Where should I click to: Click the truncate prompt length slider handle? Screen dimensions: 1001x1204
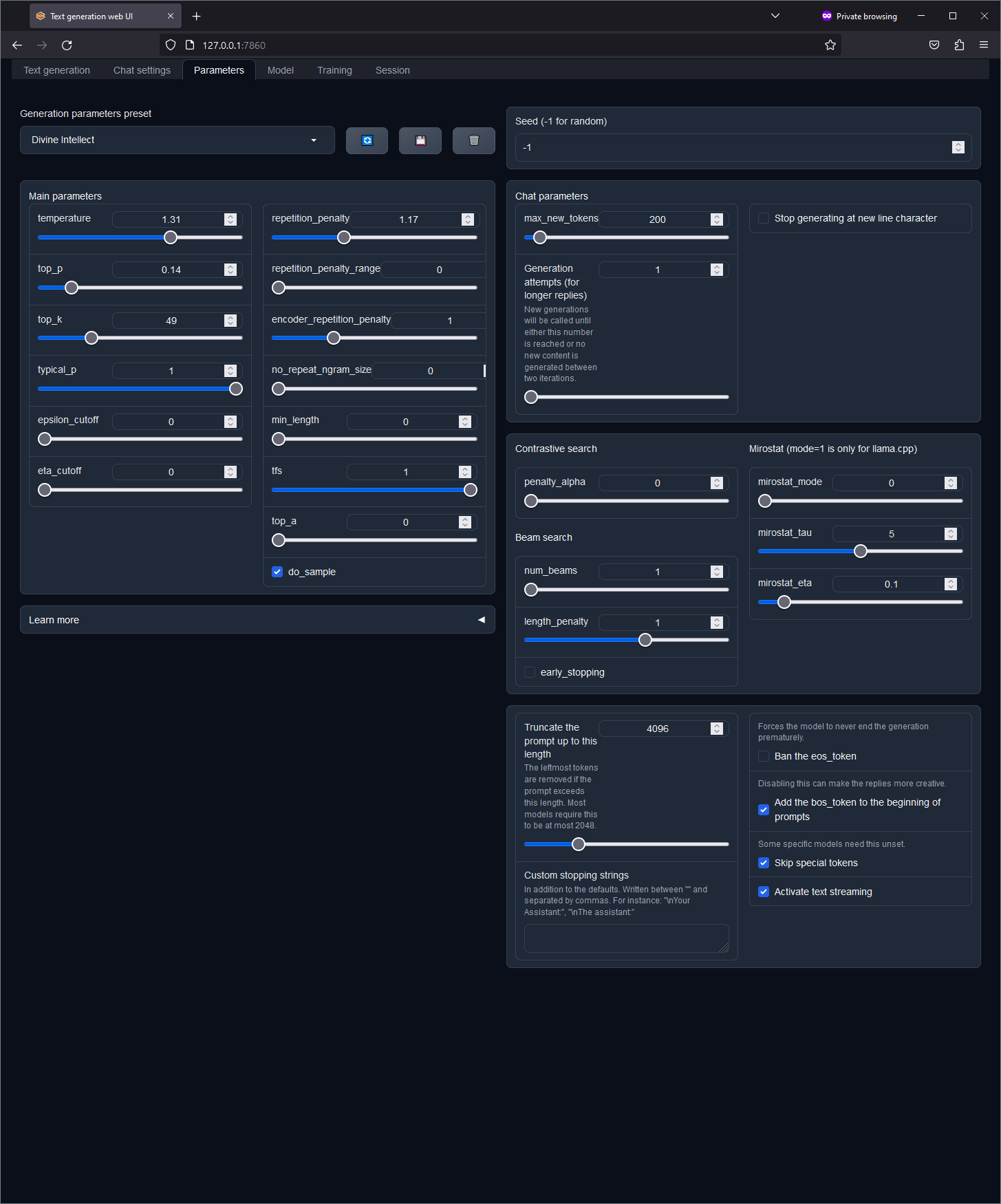[579, 844]
